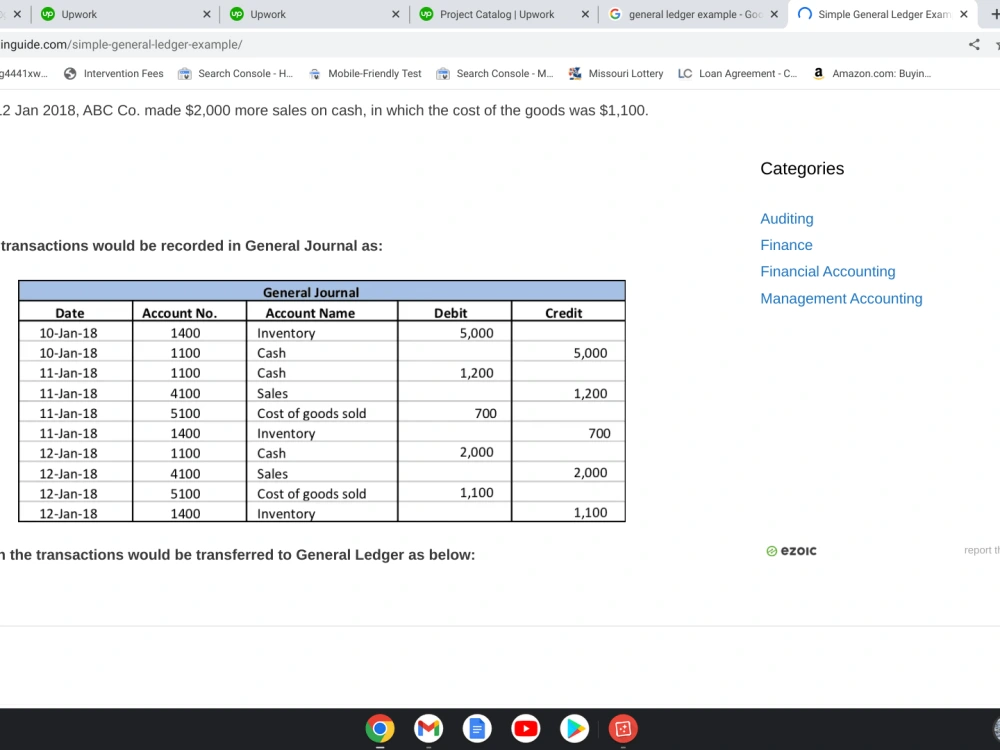Open the Finance category link

click(786, 245)
